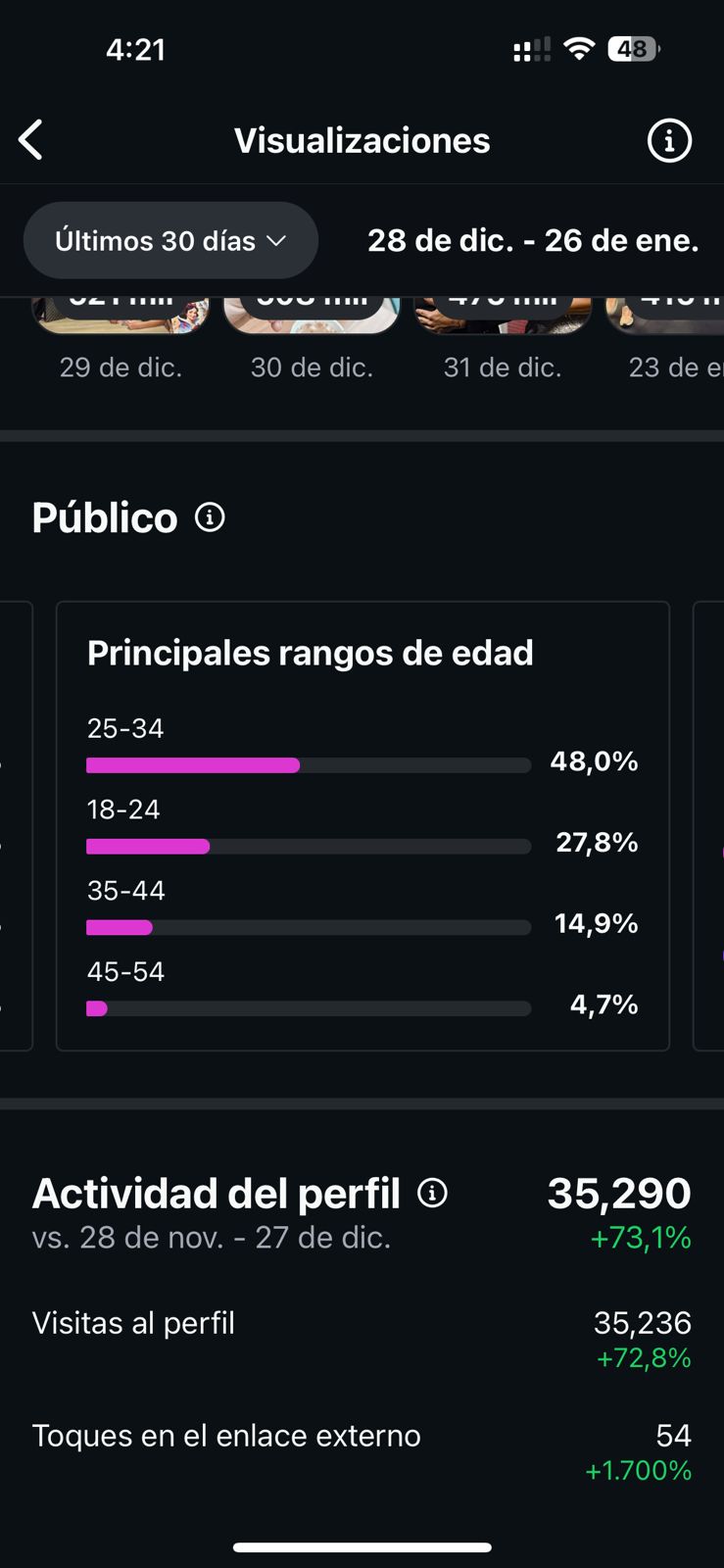Tap the battery indicator showing 48
Screen dimensions: 724x1568
pos(633,49)
